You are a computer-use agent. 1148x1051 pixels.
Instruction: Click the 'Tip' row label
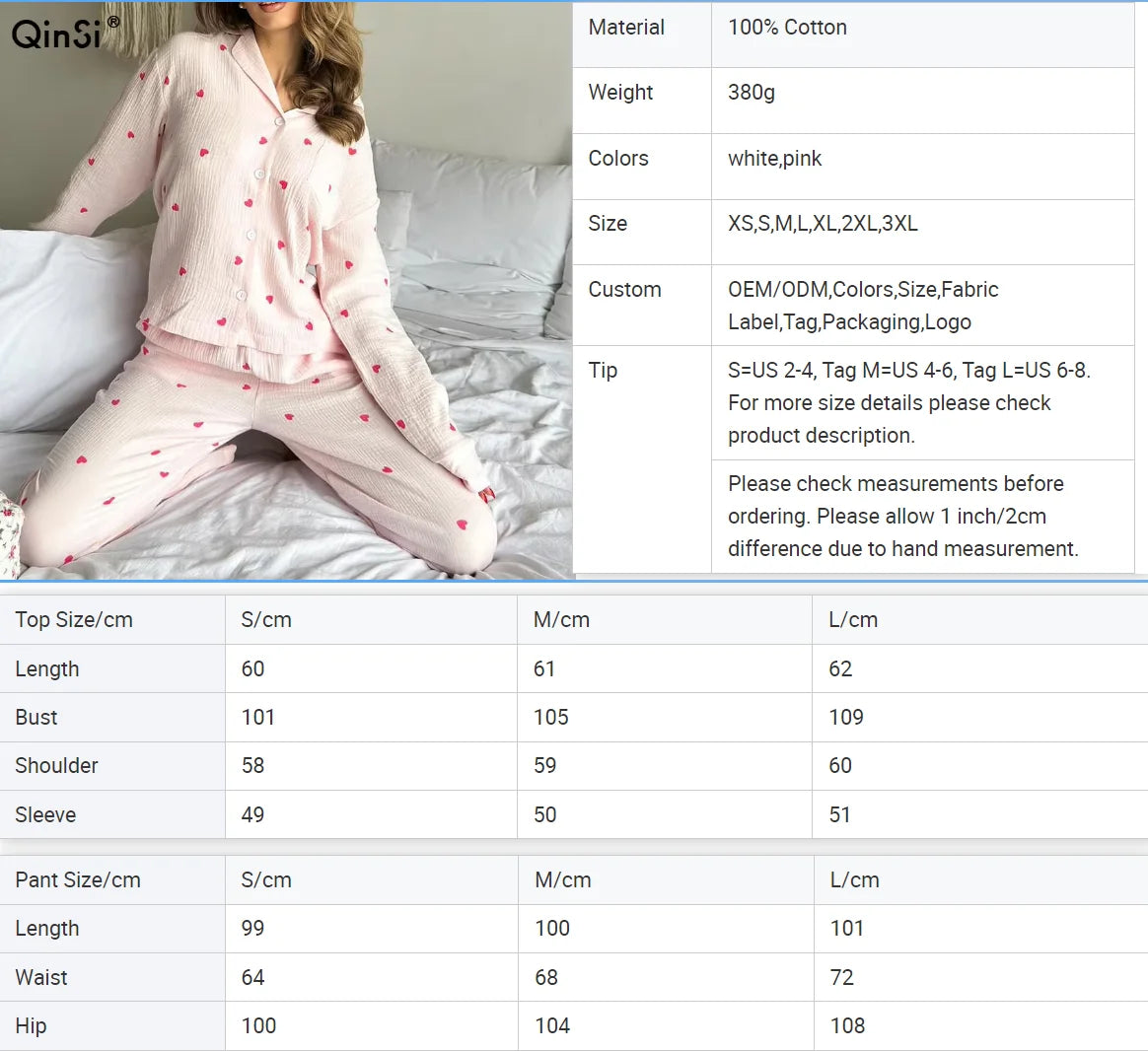pos(603,371)
